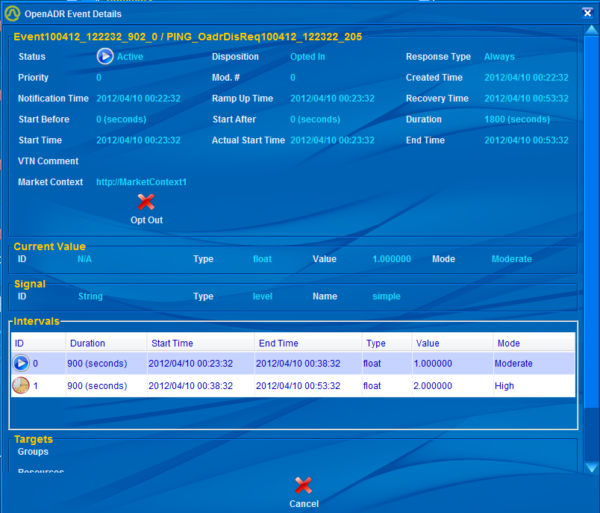Click the End Time column header in Intervals
The width and height of the screenshot is (600, 513).
tap(308, 343)
